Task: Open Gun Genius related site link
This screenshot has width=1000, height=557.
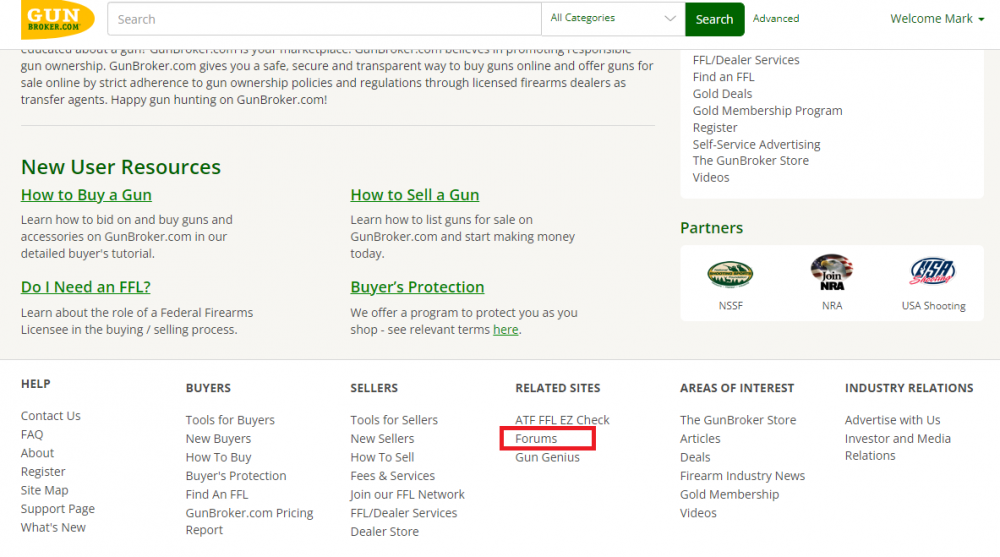Action: (x=547, y=457)
